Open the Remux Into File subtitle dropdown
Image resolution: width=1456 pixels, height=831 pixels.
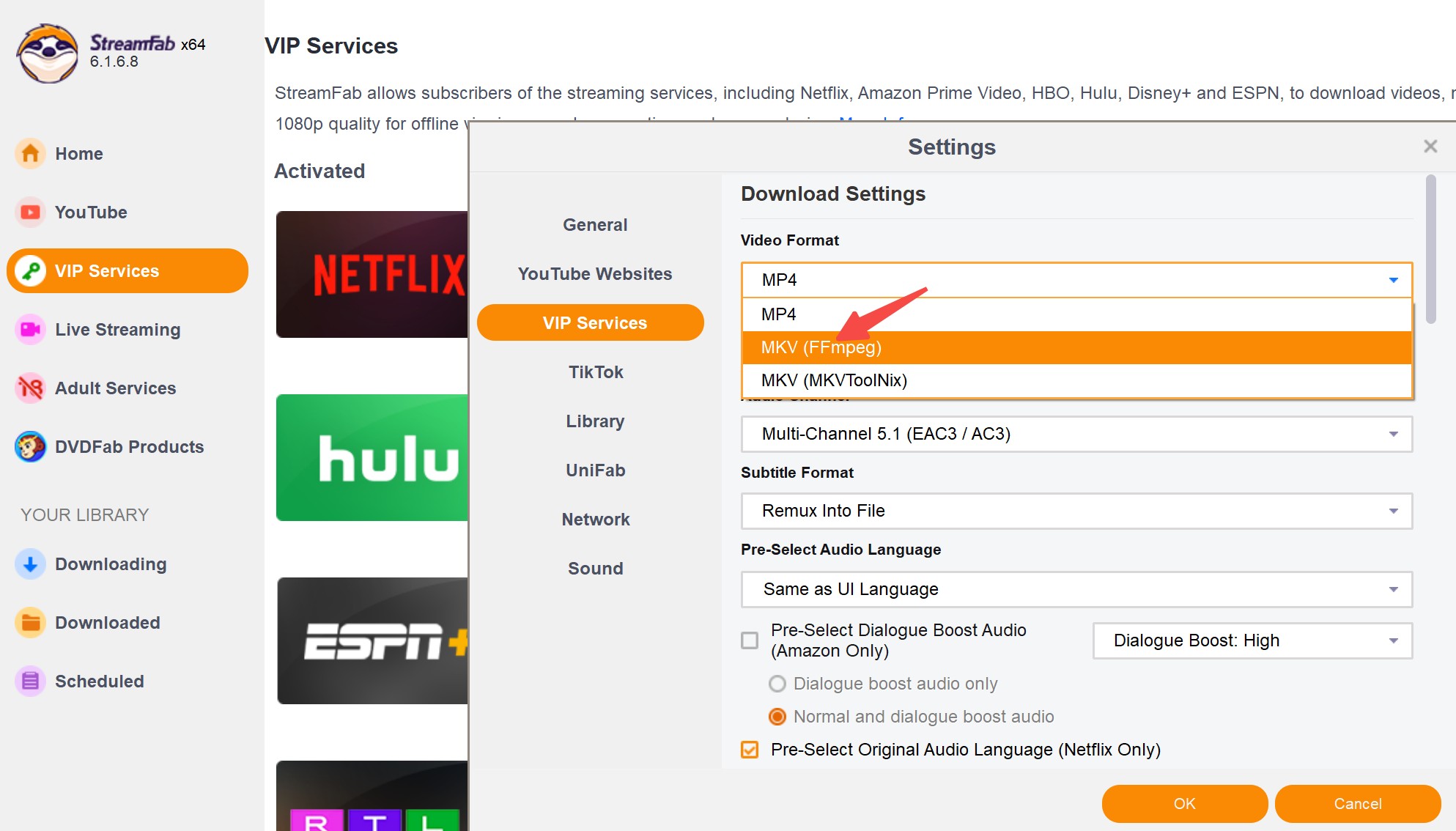(1076, 511)
